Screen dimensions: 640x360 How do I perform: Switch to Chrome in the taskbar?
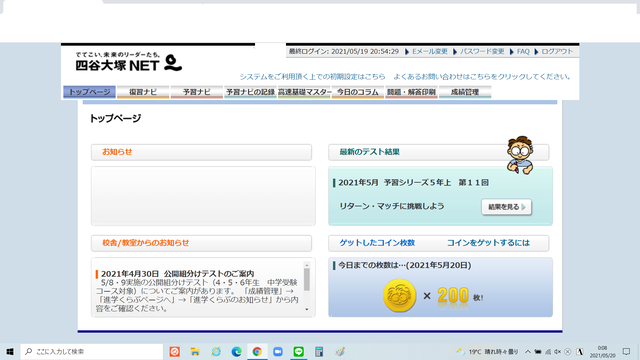click(257, 351)
